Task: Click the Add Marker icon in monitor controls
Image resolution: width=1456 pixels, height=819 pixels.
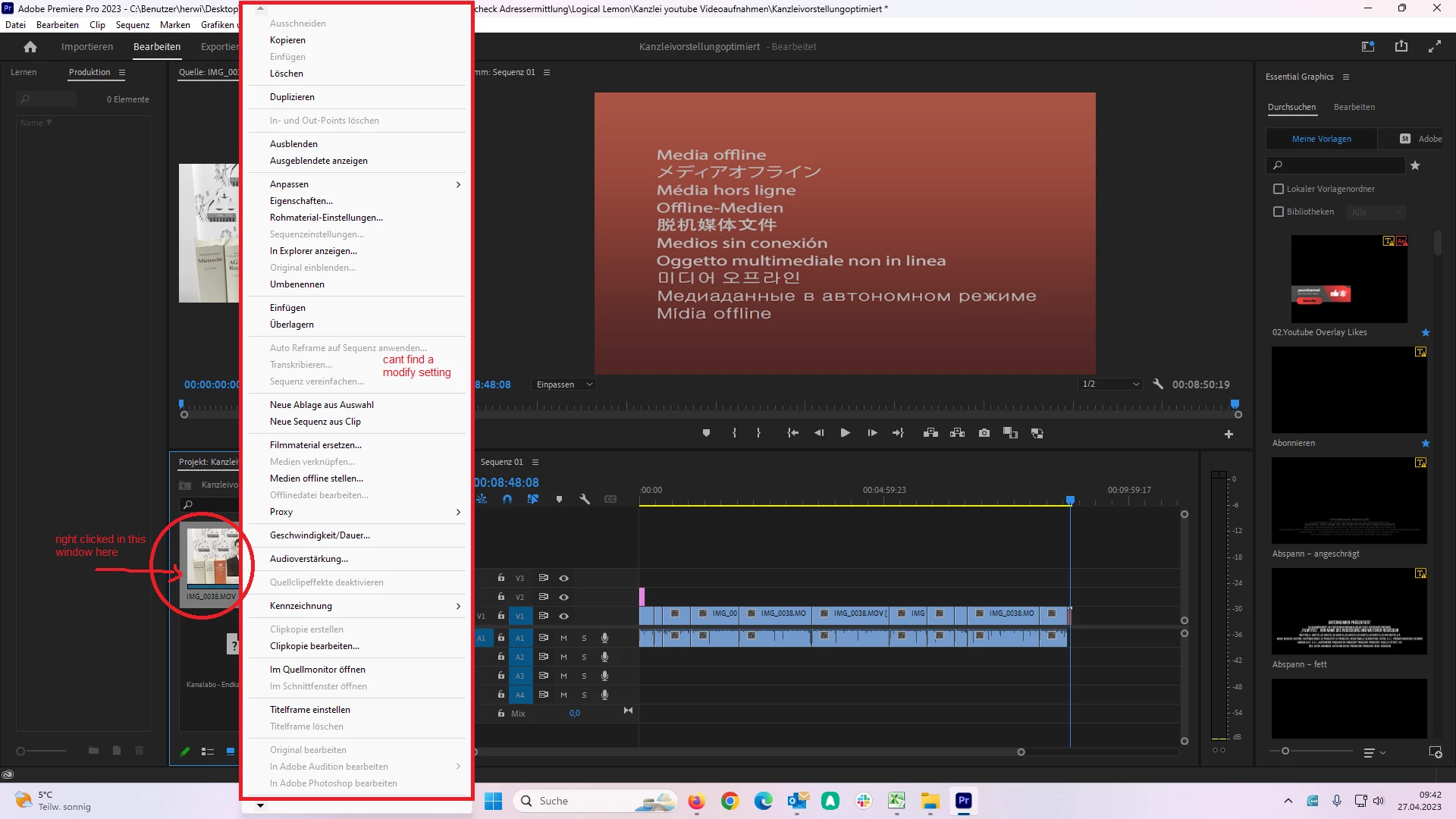Action: tap(706, 433)
